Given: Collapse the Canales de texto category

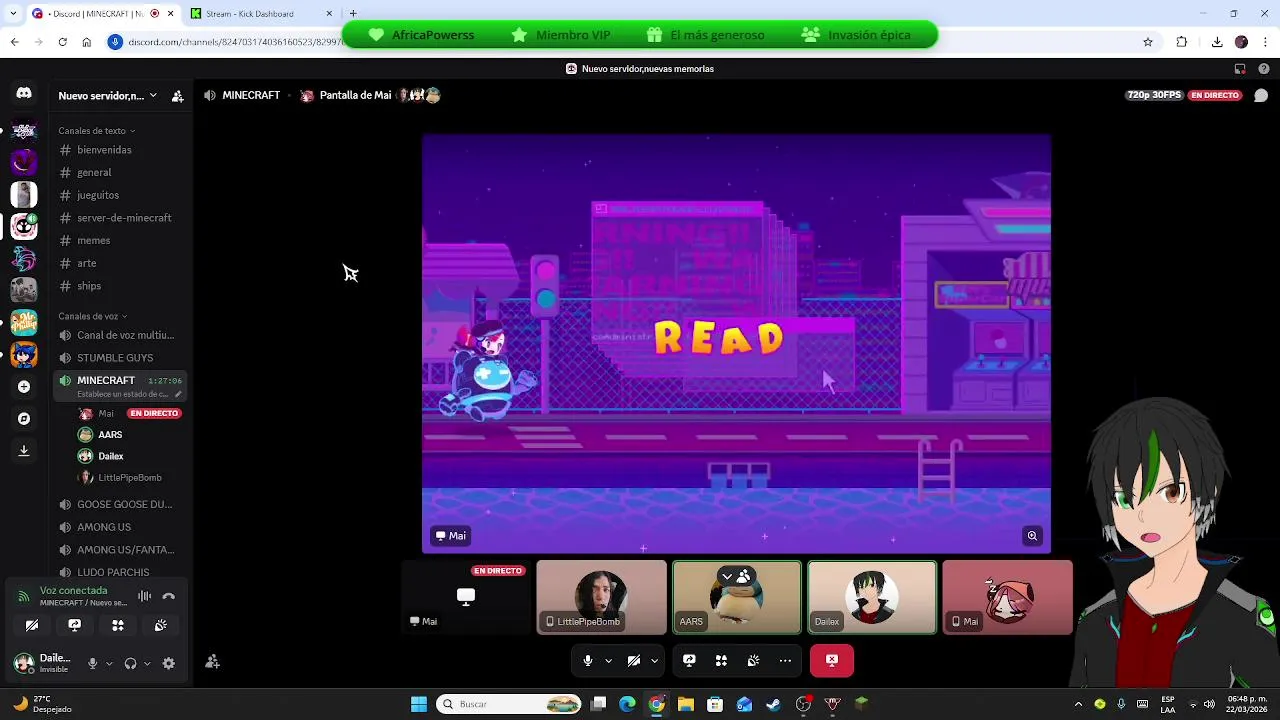Looking at the screenshot, I should pyautogui.click(x=96, y=130).
